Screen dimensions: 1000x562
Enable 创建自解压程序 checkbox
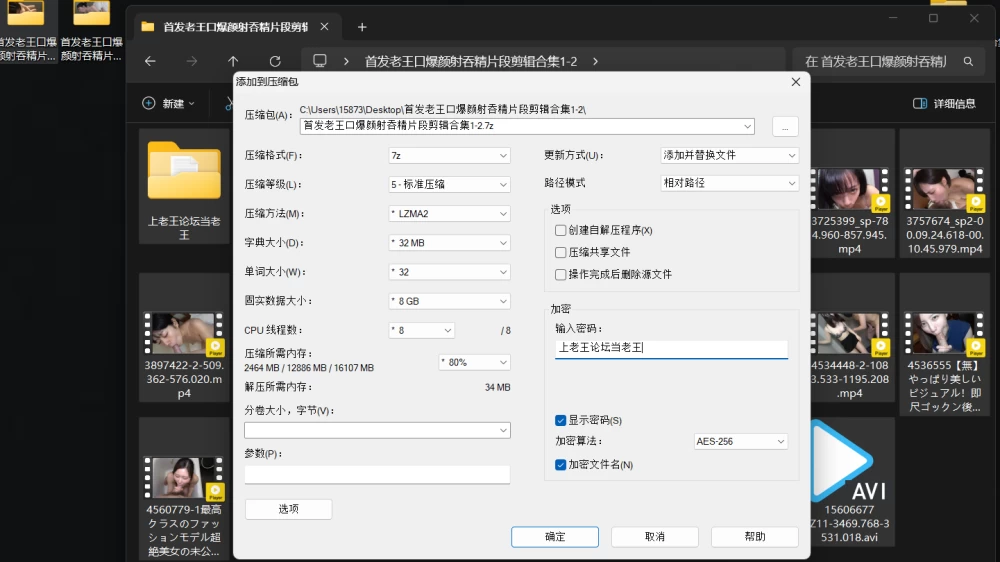coord(561,230)
